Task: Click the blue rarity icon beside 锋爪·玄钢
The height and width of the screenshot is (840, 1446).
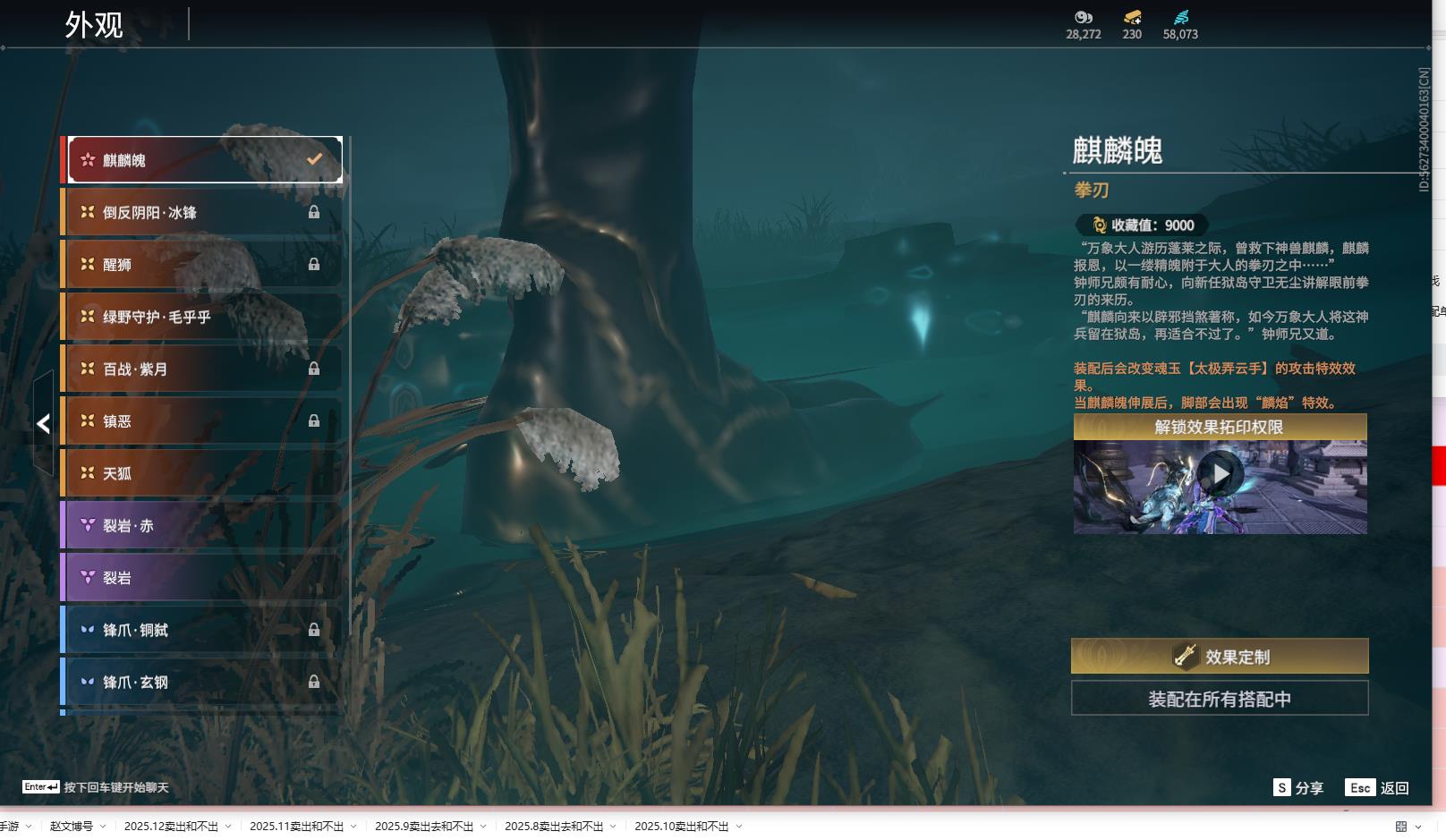Action: [88, 682]
